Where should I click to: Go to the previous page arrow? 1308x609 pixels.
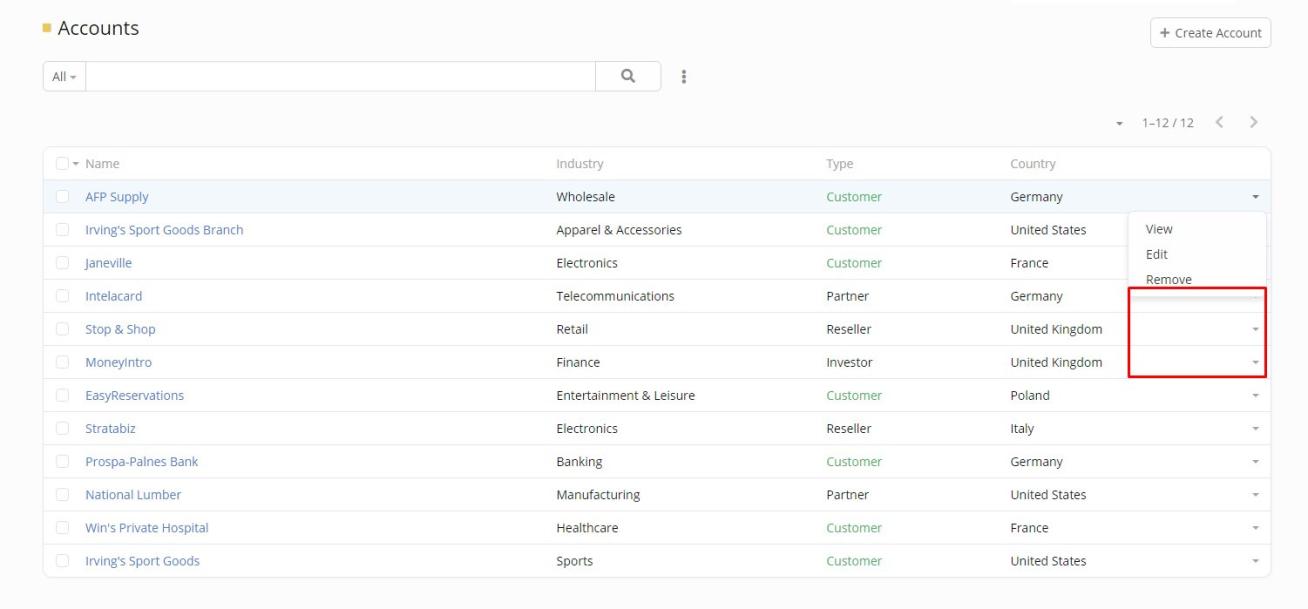[1219, 122]
